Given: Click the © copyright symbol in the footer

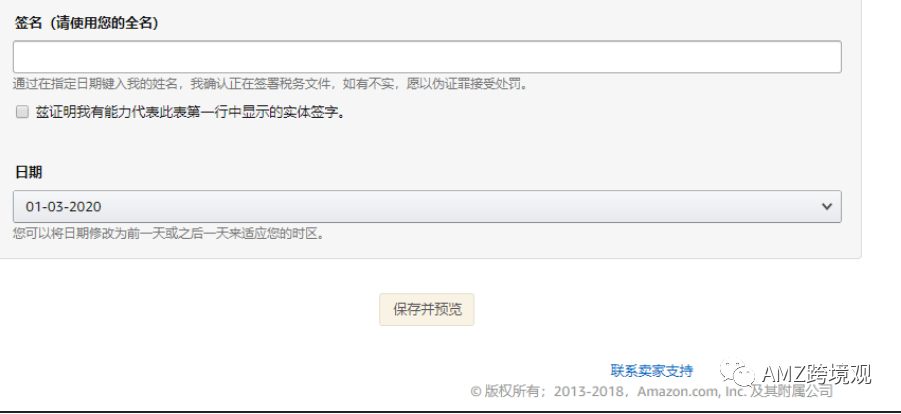Looking at the screenshot, I should click(x=475, y=392).
